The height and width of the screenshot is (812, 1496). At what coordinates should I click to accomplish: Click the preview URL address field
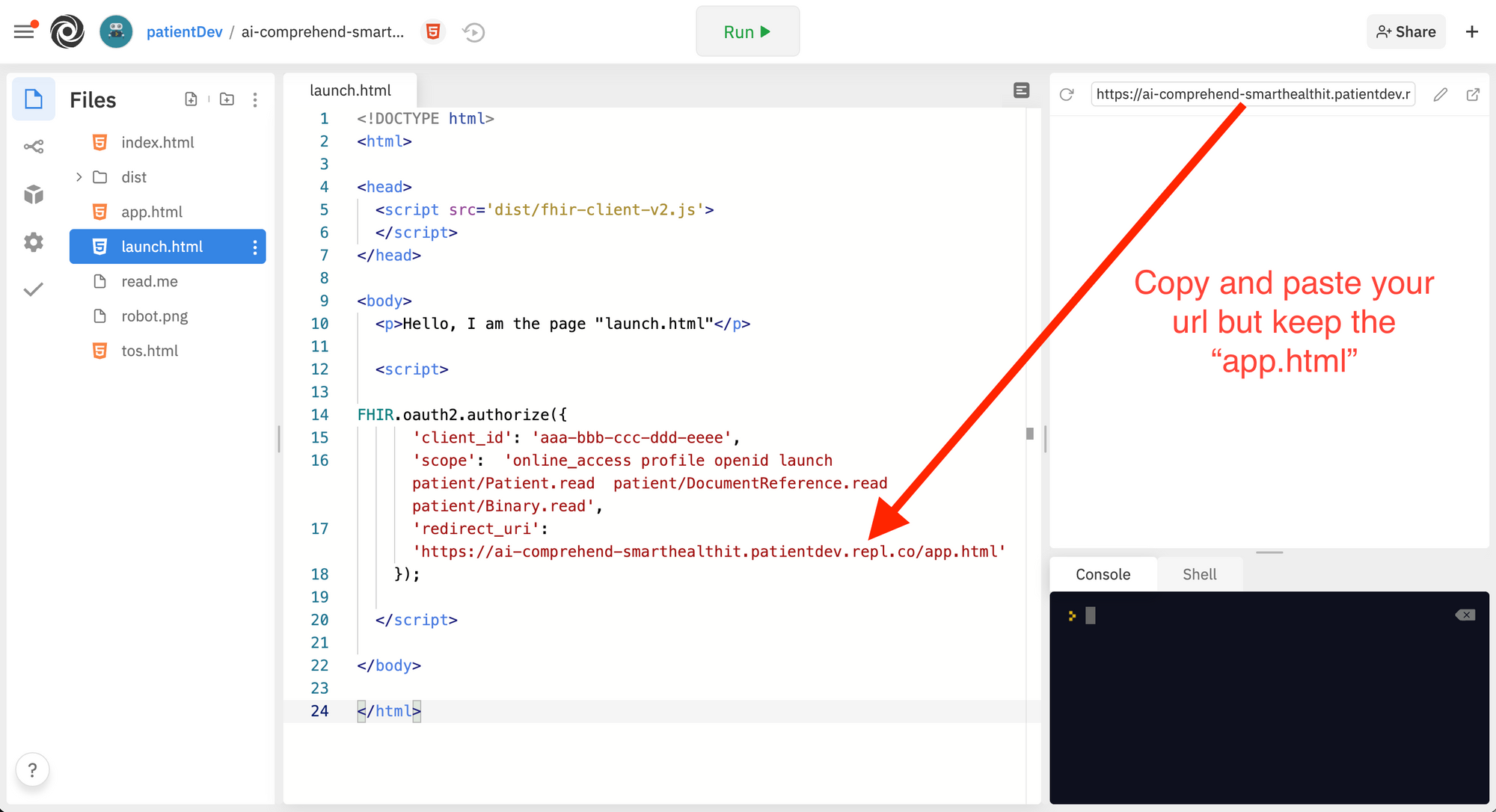point(1253,94)
